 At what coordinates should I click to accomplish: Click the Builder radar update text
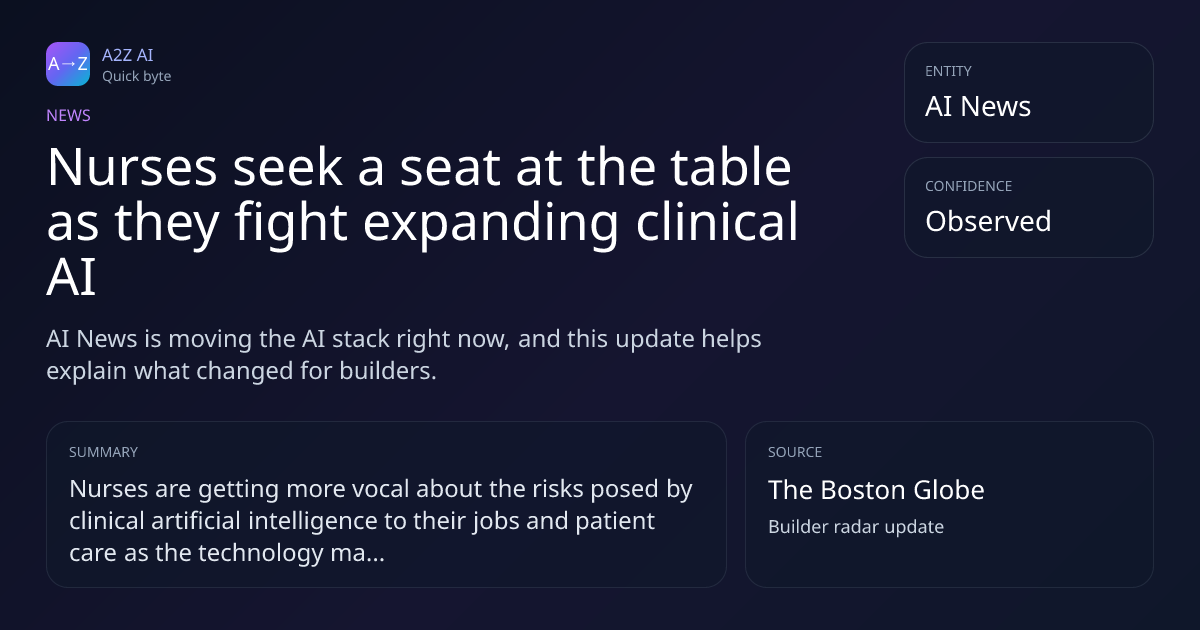(856, 526)
